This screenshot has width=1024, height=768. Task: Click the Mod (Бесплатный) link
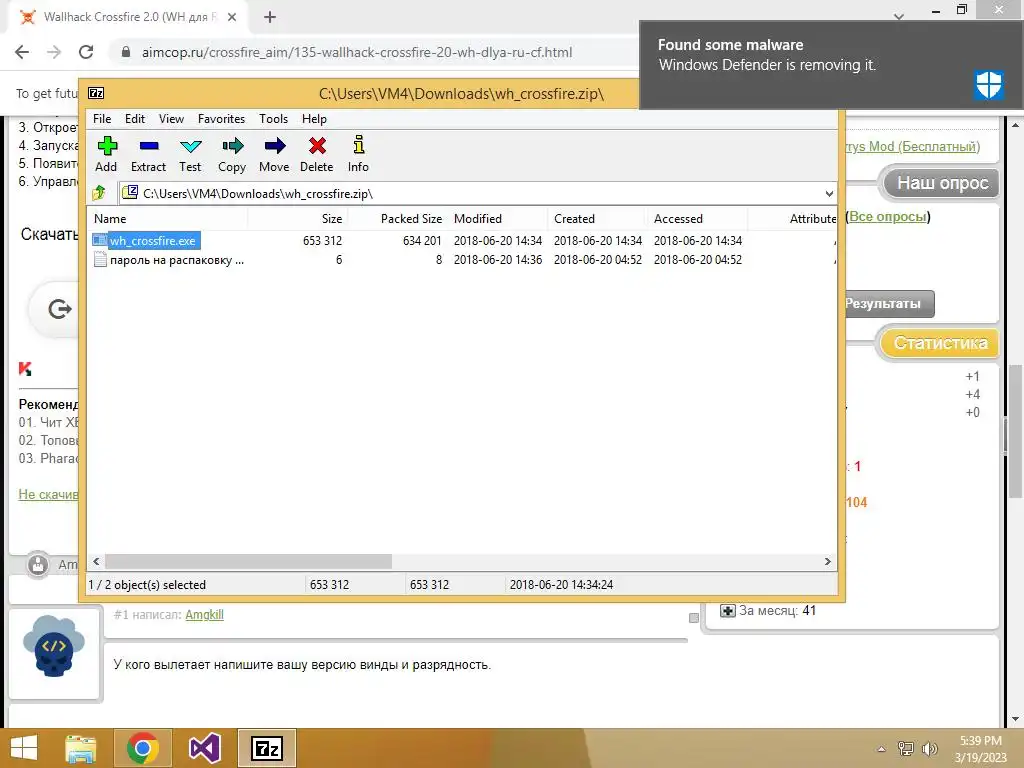[x=912, y=146]
